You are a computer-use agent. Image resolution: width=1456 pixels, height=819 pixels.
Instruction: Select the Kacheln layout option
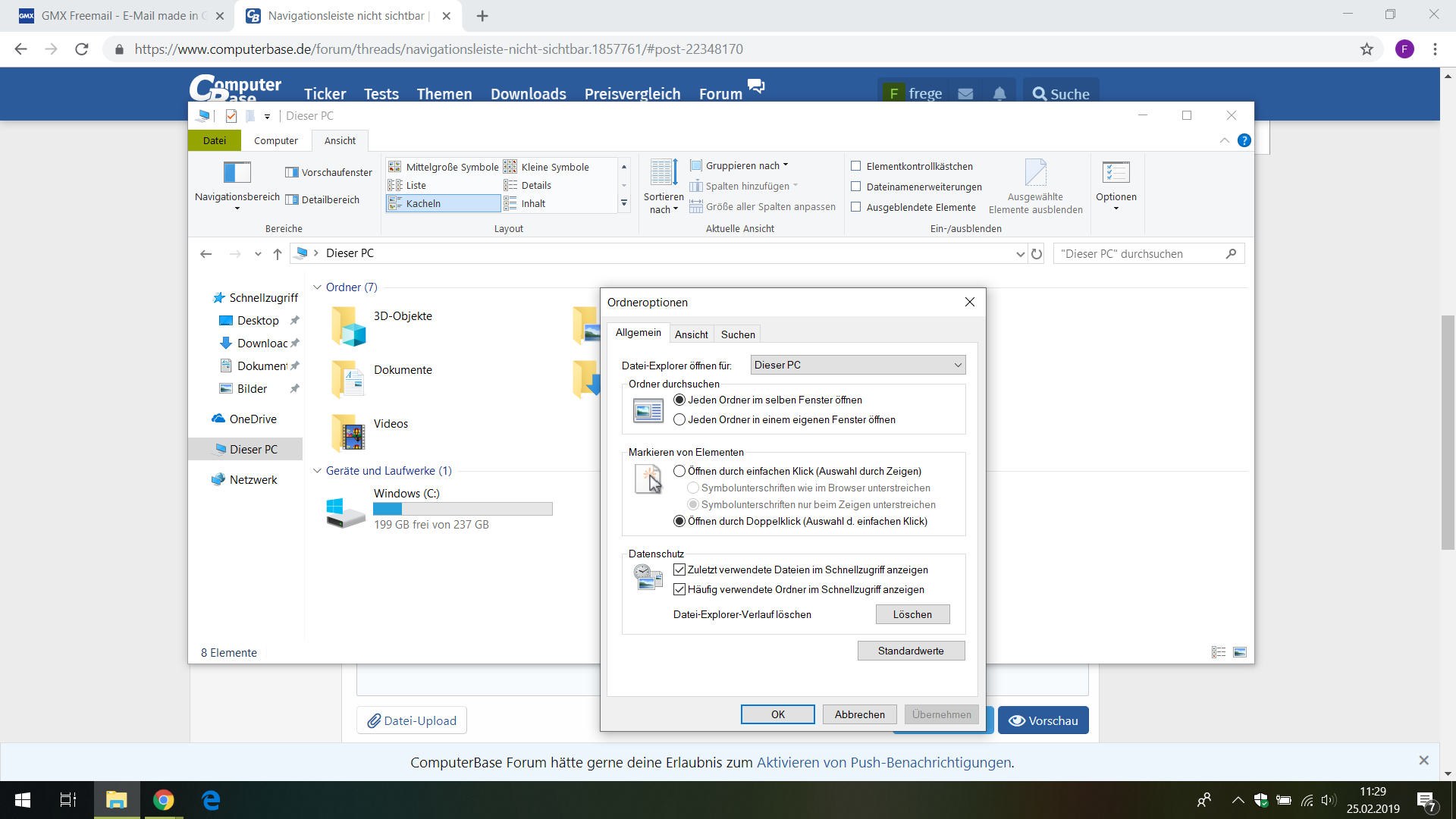pyautogui.click(x=422, y=203)
